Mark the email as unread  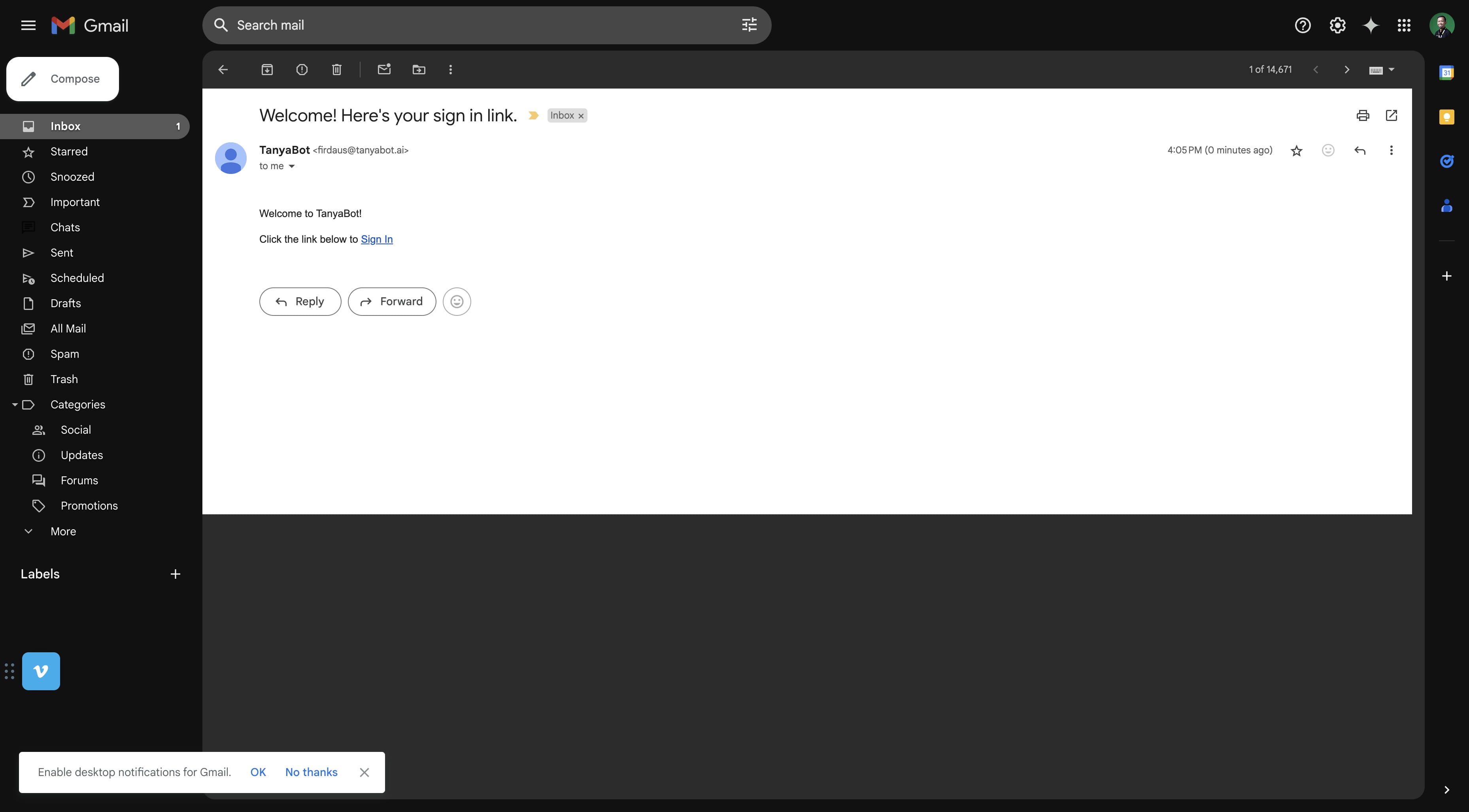(384, 70)
